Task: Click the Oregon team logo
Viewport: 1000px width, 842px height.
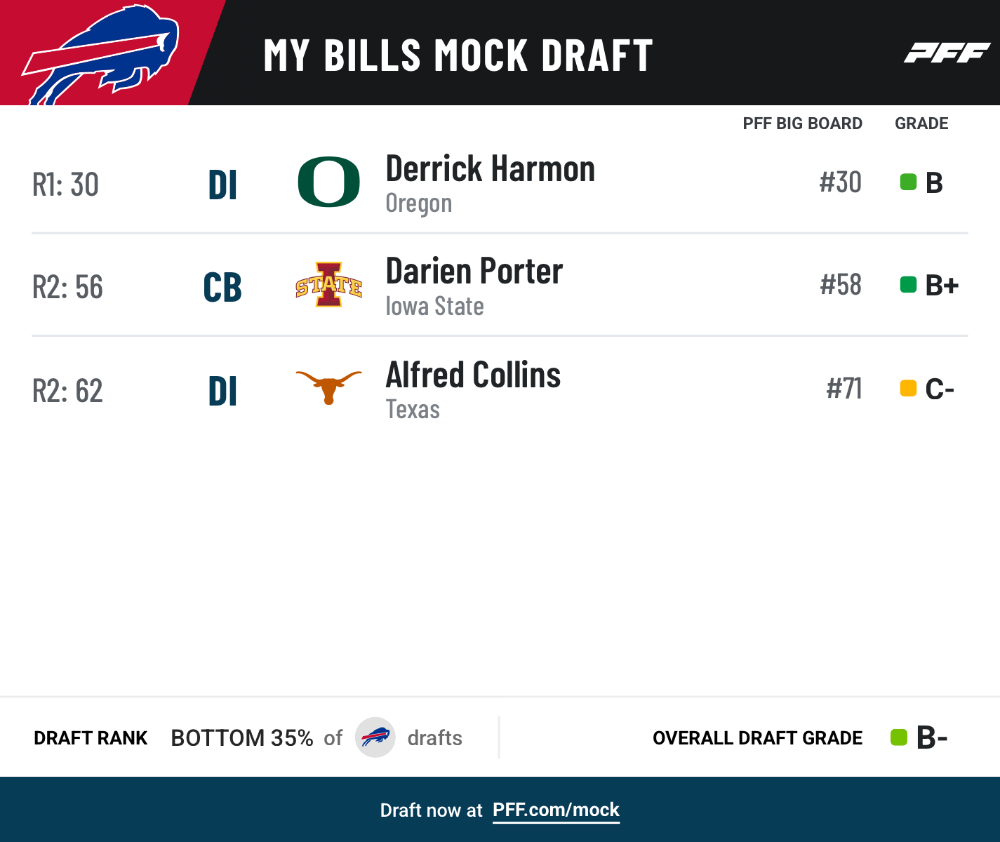Action: pyautogui.click(x=328, y=182)
